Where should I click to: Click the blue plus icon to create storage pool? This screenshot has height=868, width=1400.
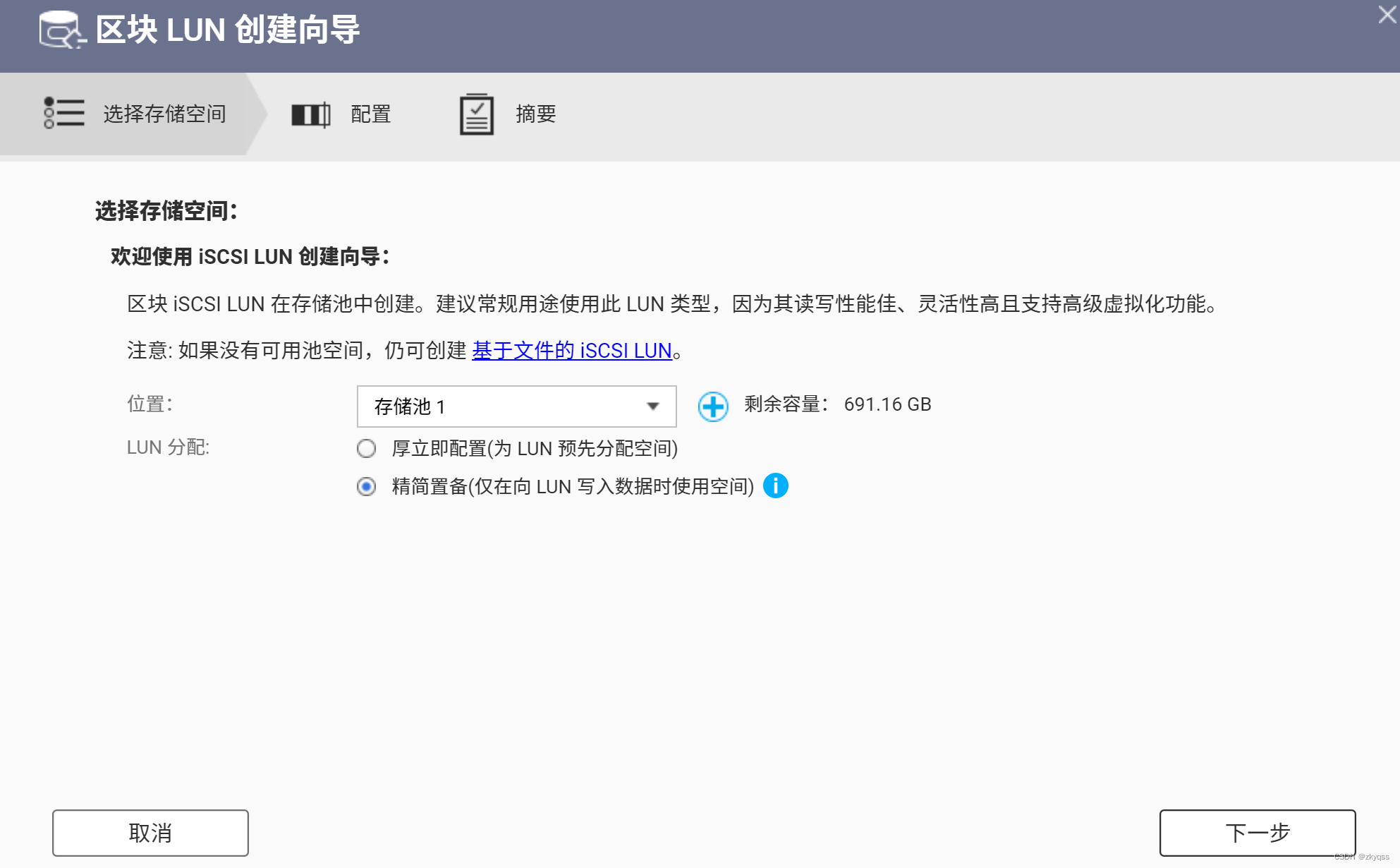click(712, 406)
